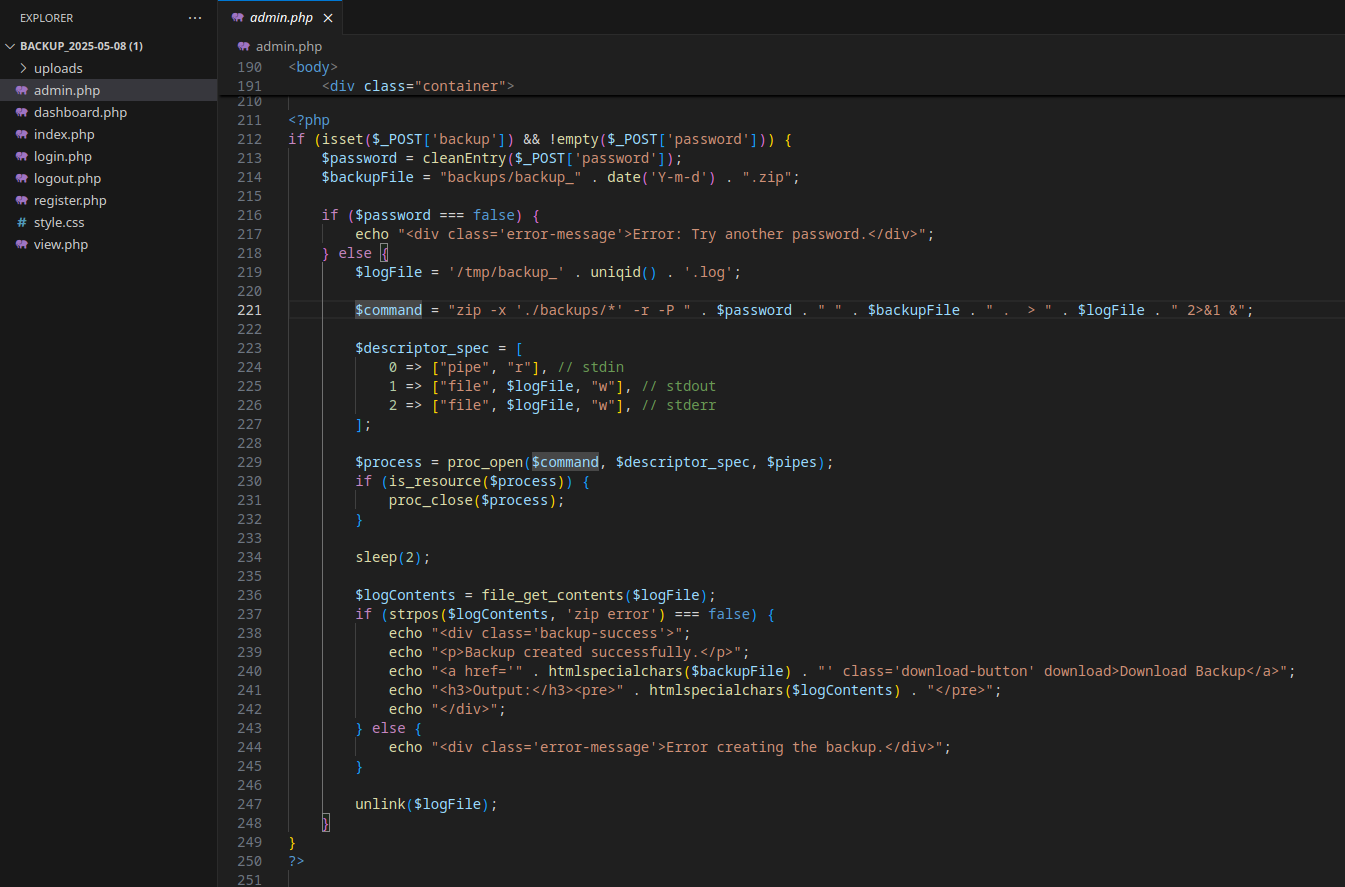The image size is (1345, 887).
Task: Click the PHP icon beside dashboard.php
Action: (x=22, y=112)
